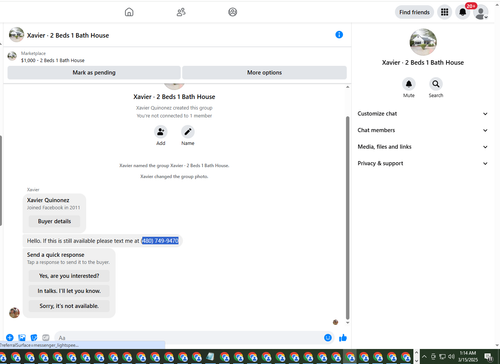Click the notepad icon in taskbar
This screenshot has height=364, width=500.
tap(210, 357)
